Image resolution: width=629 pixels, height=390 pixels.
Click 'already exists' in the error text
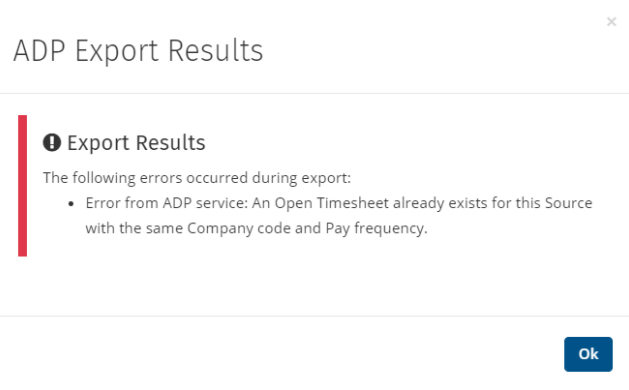440,203
